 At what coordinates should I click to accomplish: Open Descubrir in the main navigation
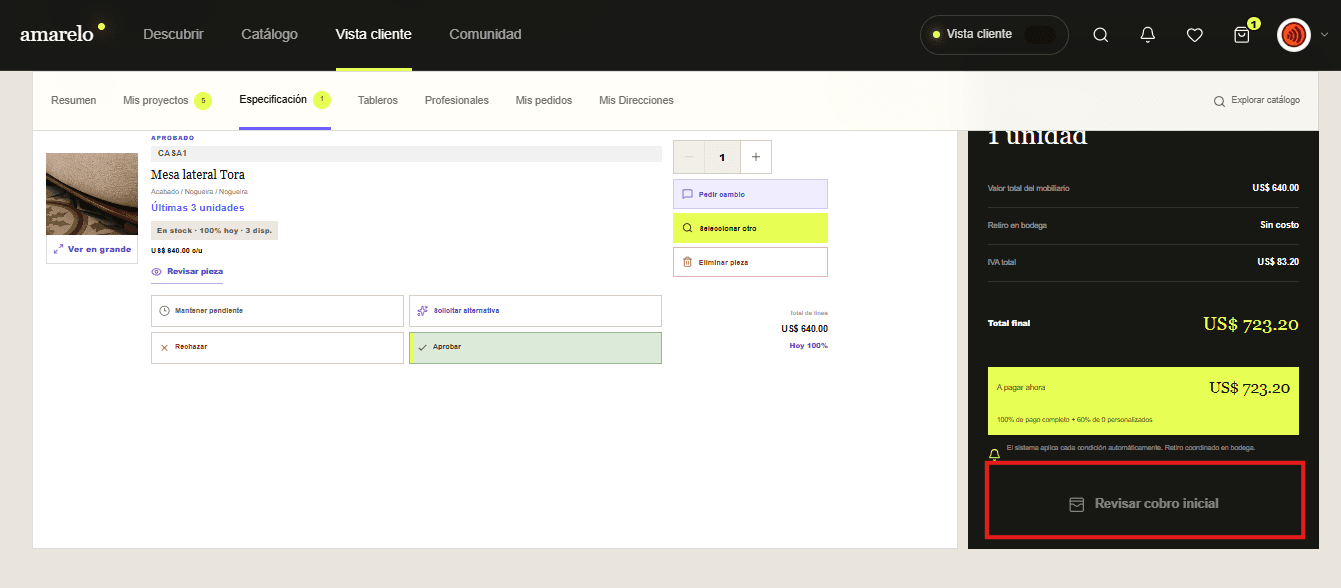tap(173, 34)
